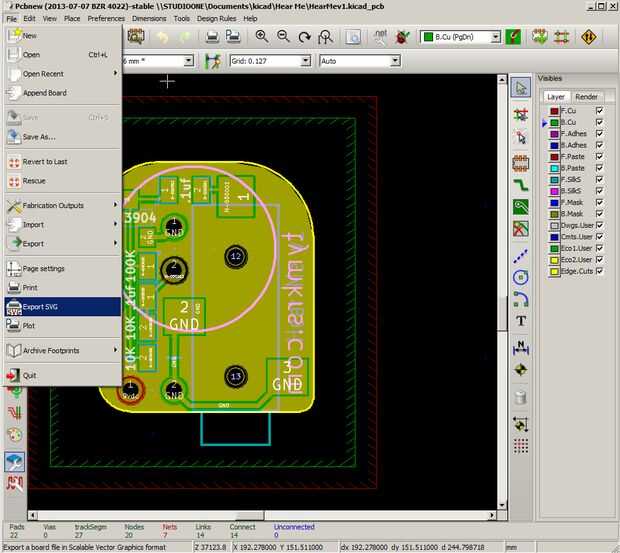Hide the Edge.Cuts layer

pyautogui.click(x=599, y=271)
